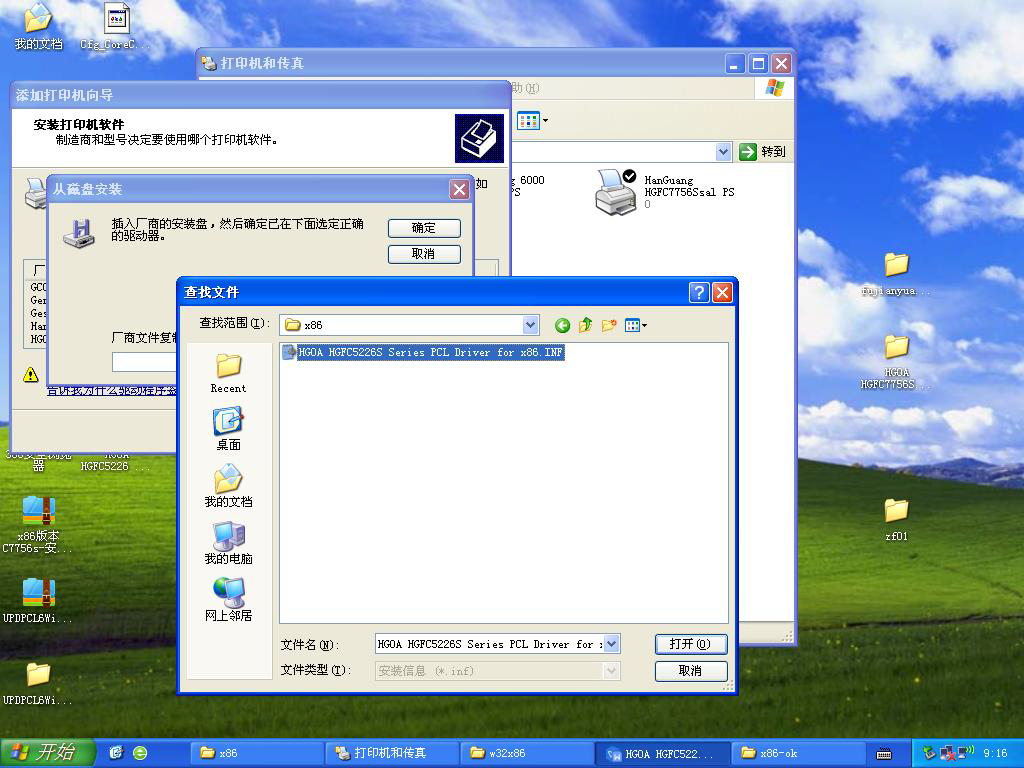Viewport: 1024px width, 768px height.
Task: Switch to the x86-ok taskbar button
Action: pos(797,753)
